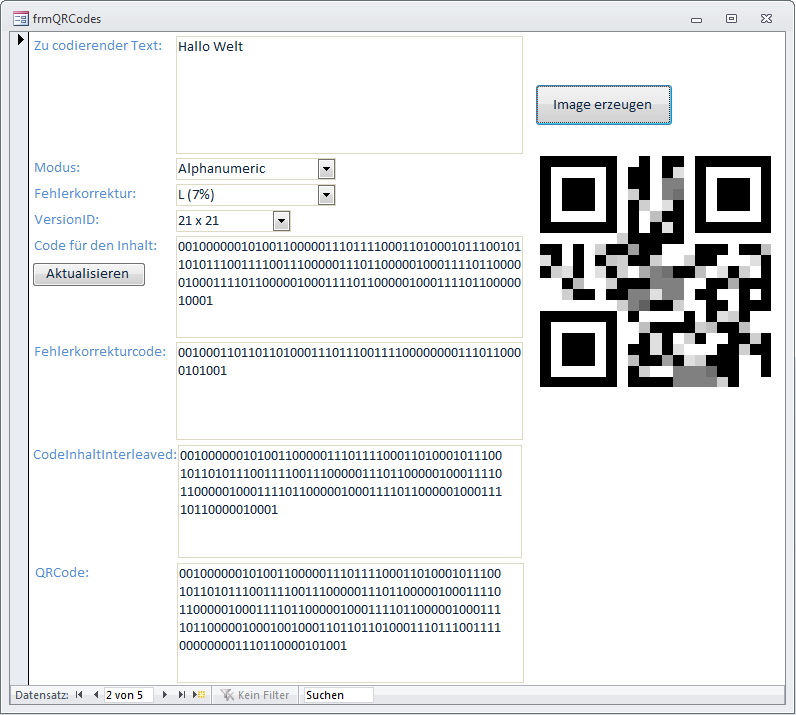Go to previous record navigation icon
796x715 pixels.
(96, 695)
